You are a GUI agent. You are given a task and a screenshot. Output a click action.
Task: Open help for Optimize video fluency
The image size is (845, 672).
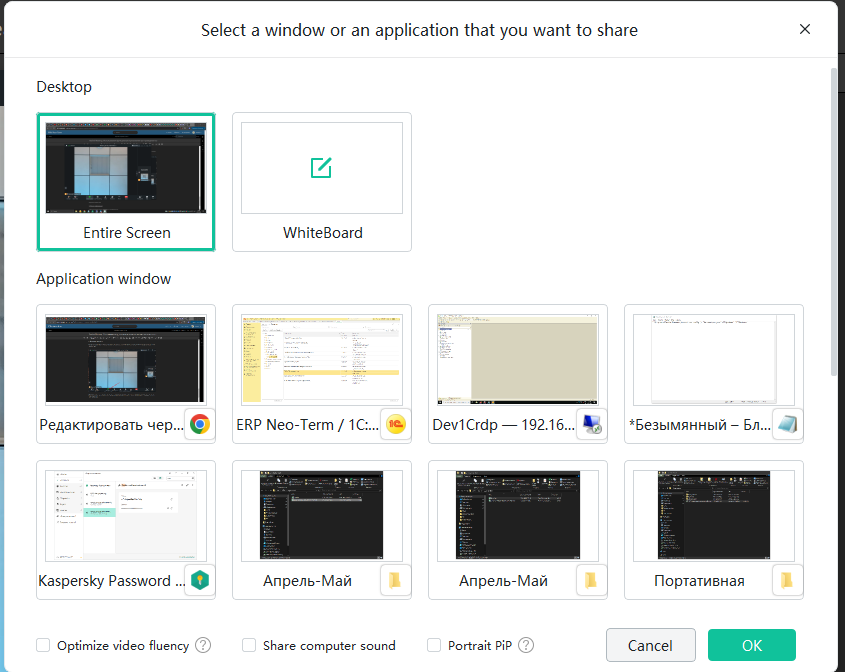[203, 645]
